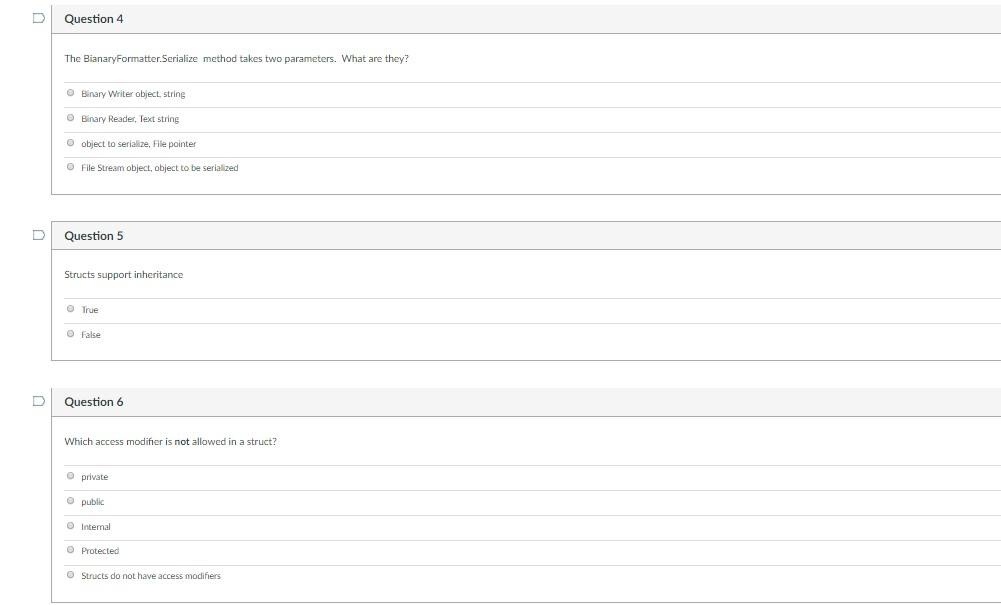Screen dimensions: 1001x605
Task: Select 'Structs do not have access modifiers'
Action: (x=70, y=575)
